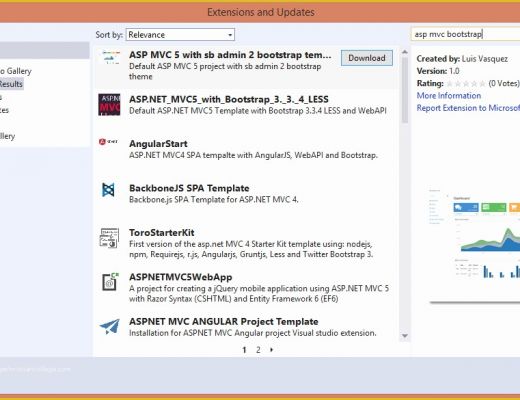The width and height of the screenshot is (520, 400).
Task: Click Report Extension to Microsoft link
Action: [468, 108]
